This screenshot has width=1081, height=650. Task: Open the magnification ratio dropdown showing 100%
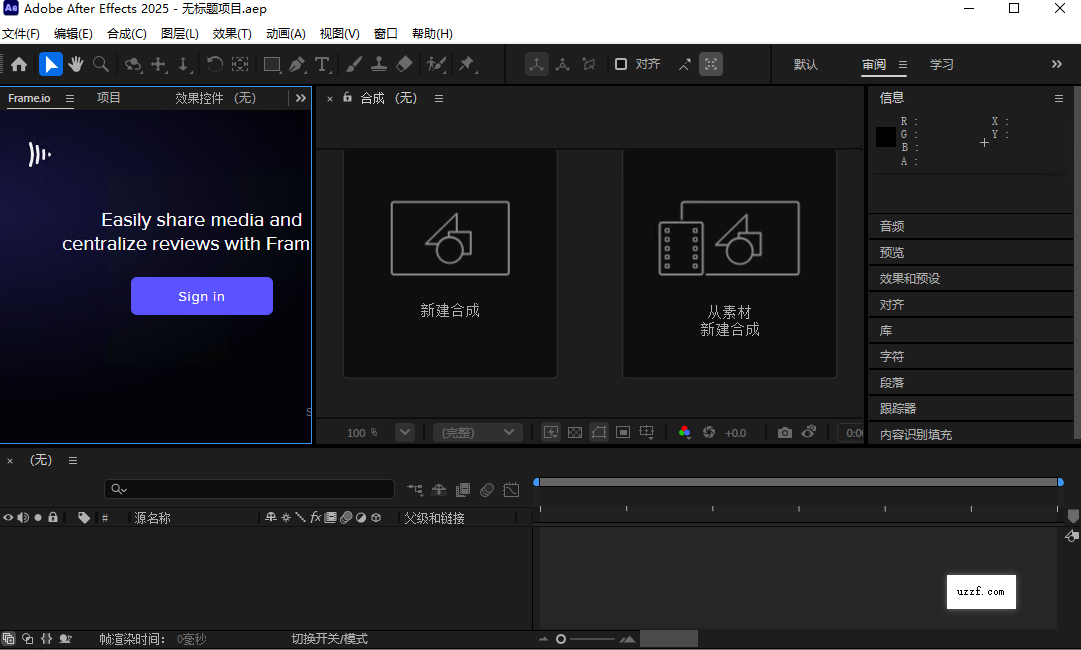[404, 432]
